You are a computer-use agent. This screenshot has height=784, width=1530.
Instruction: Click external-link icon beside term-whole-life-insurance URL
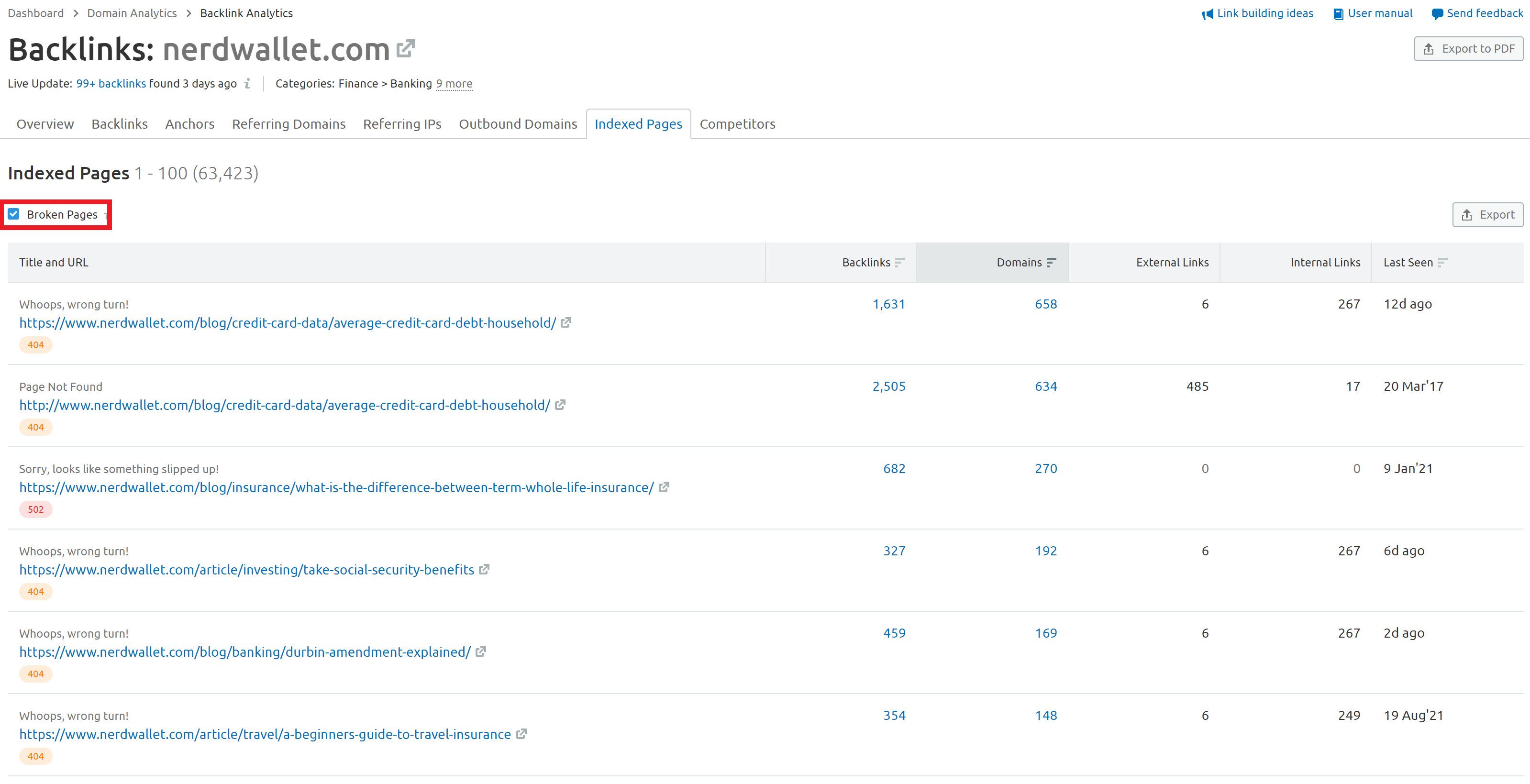click(x=664, y=487)
